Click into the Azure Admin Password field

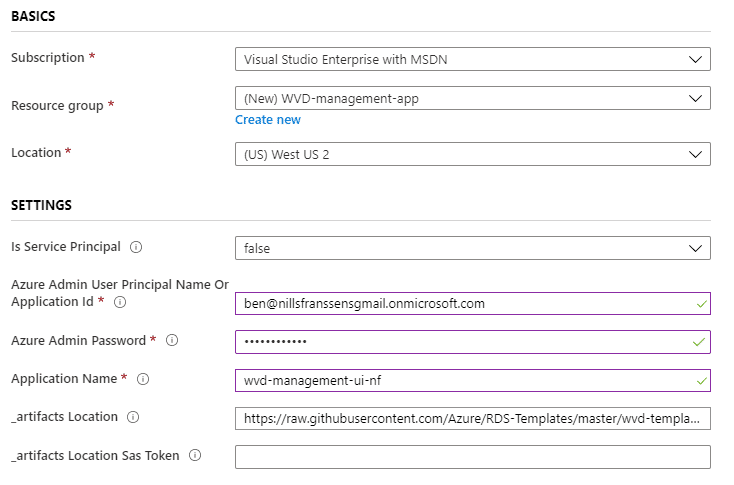(x=473, y=342)
